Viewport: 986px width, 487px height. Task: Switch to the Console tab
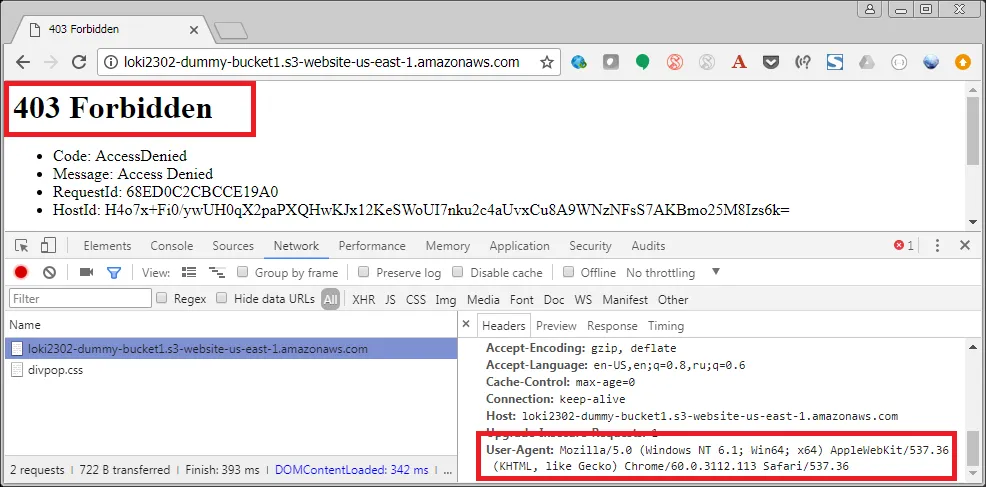(172, 246)
